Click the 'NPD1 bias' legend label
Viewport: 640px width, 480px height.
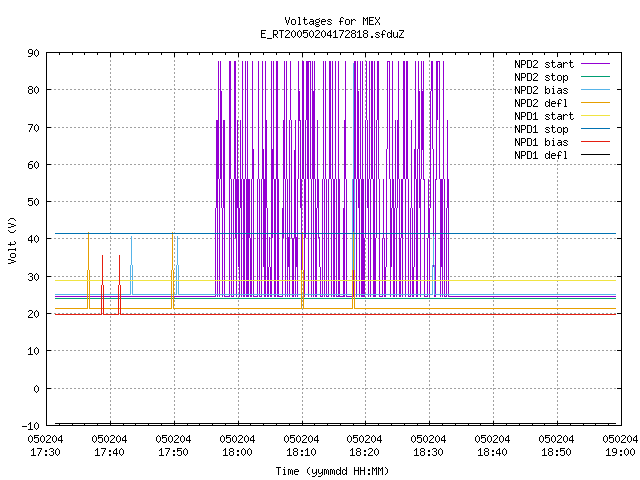pyautogui.click(x=541, y=142)
